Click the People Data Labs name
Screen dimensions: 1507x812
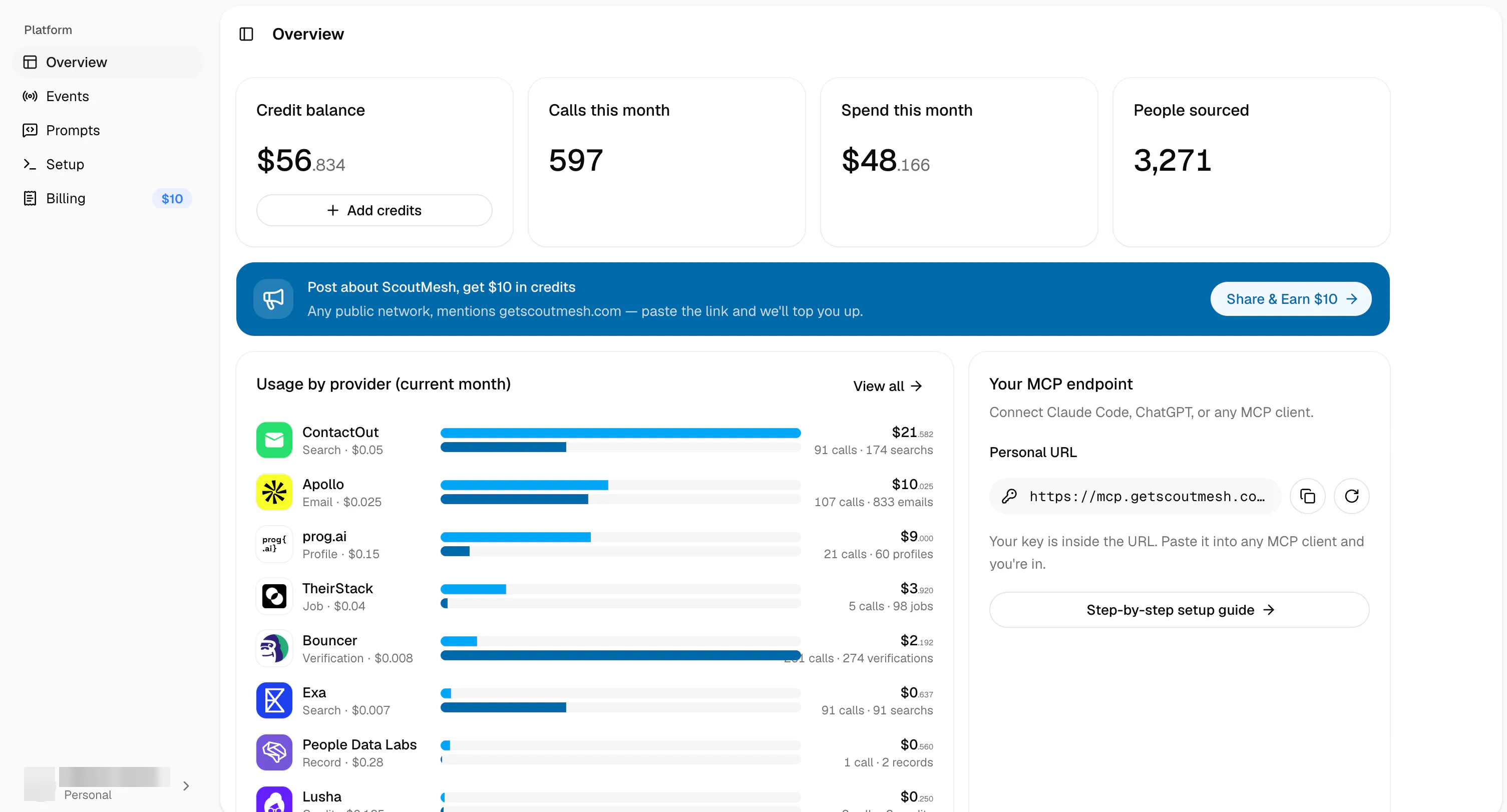[x=359, y=745]
